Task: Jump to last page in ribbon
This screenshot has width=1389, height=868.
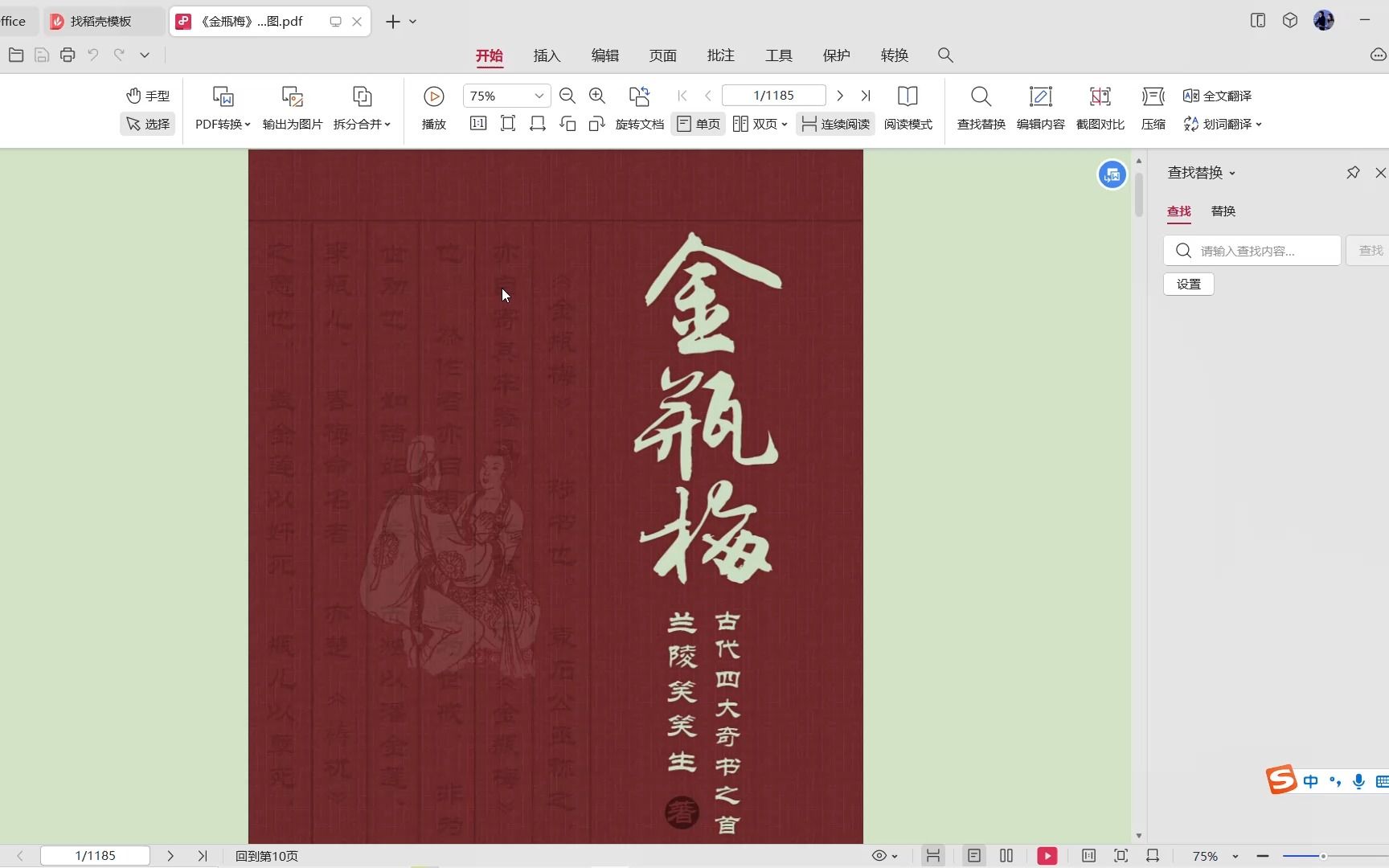Action: click(866, 96)
